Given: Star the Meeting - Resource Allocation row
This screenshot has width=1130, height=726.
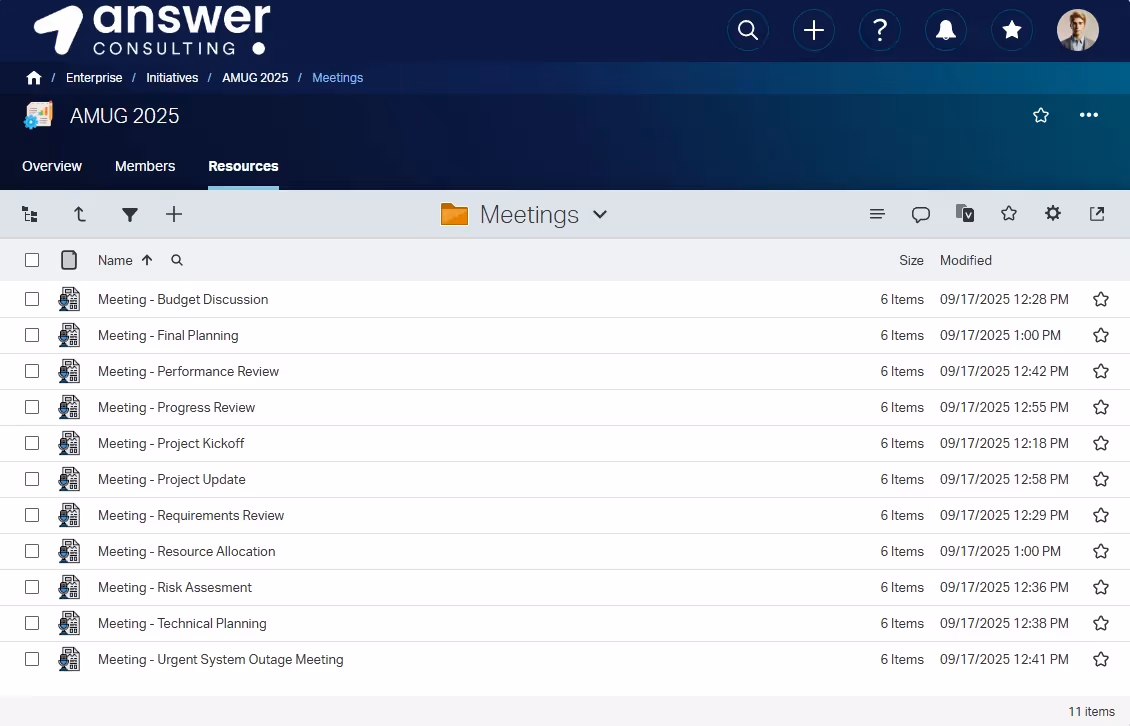Looking at the screenshot, I should coord(1100,552).
